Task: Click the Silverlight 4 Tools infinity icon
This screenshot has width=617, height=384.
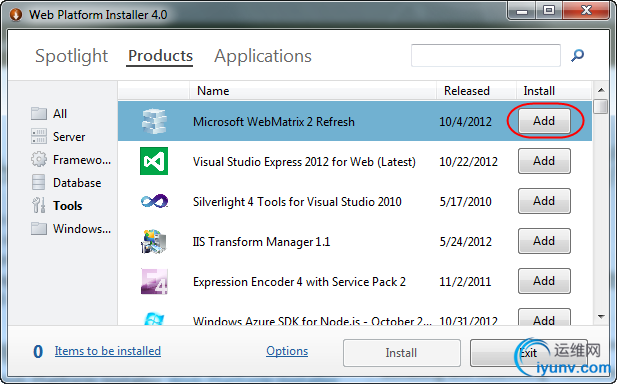Action: click(154, 201)
